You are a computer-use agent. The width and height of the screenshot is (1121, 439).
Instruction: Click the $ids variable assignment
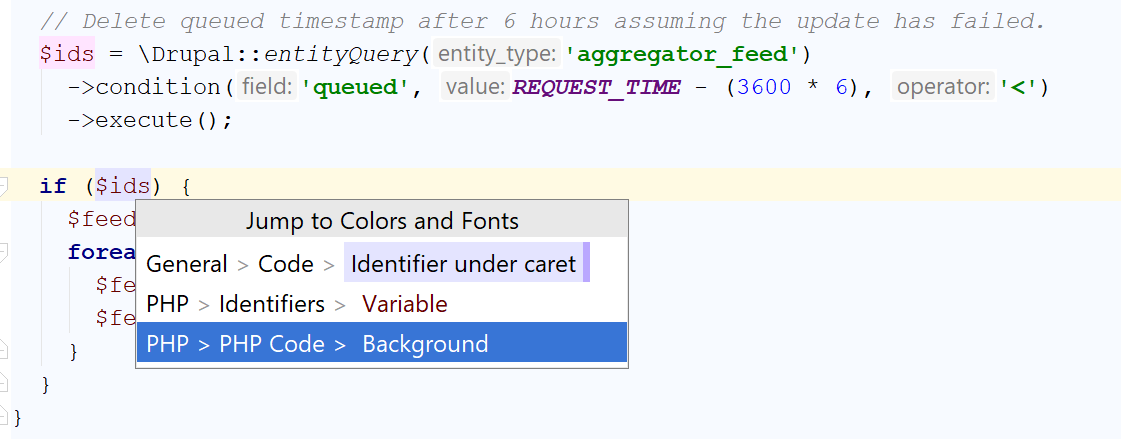[x=66, y=54]
